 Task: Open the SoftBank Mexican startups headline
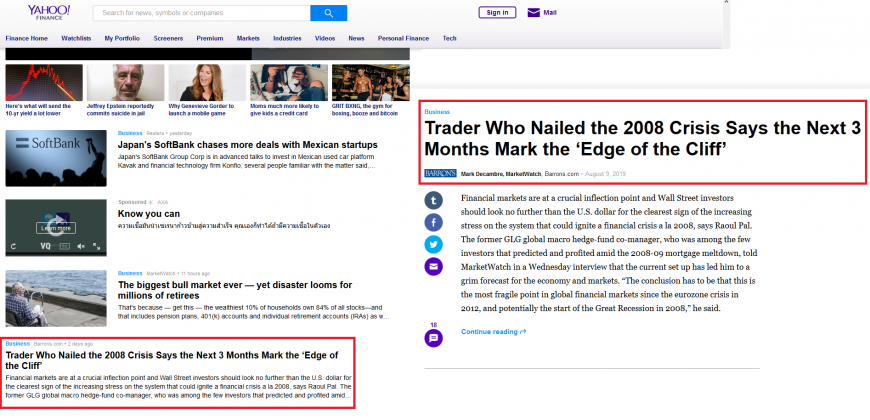(x=247, y=145)
